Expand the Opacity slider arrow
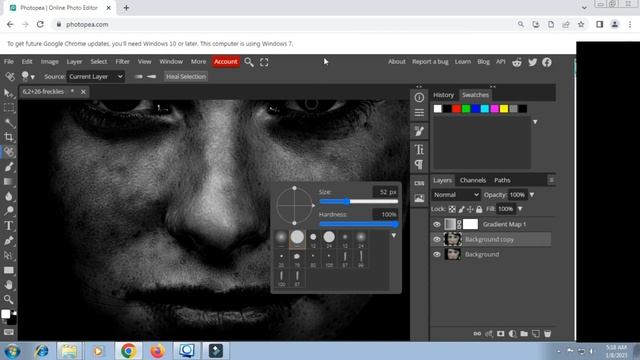 click(x=532, y=195)
